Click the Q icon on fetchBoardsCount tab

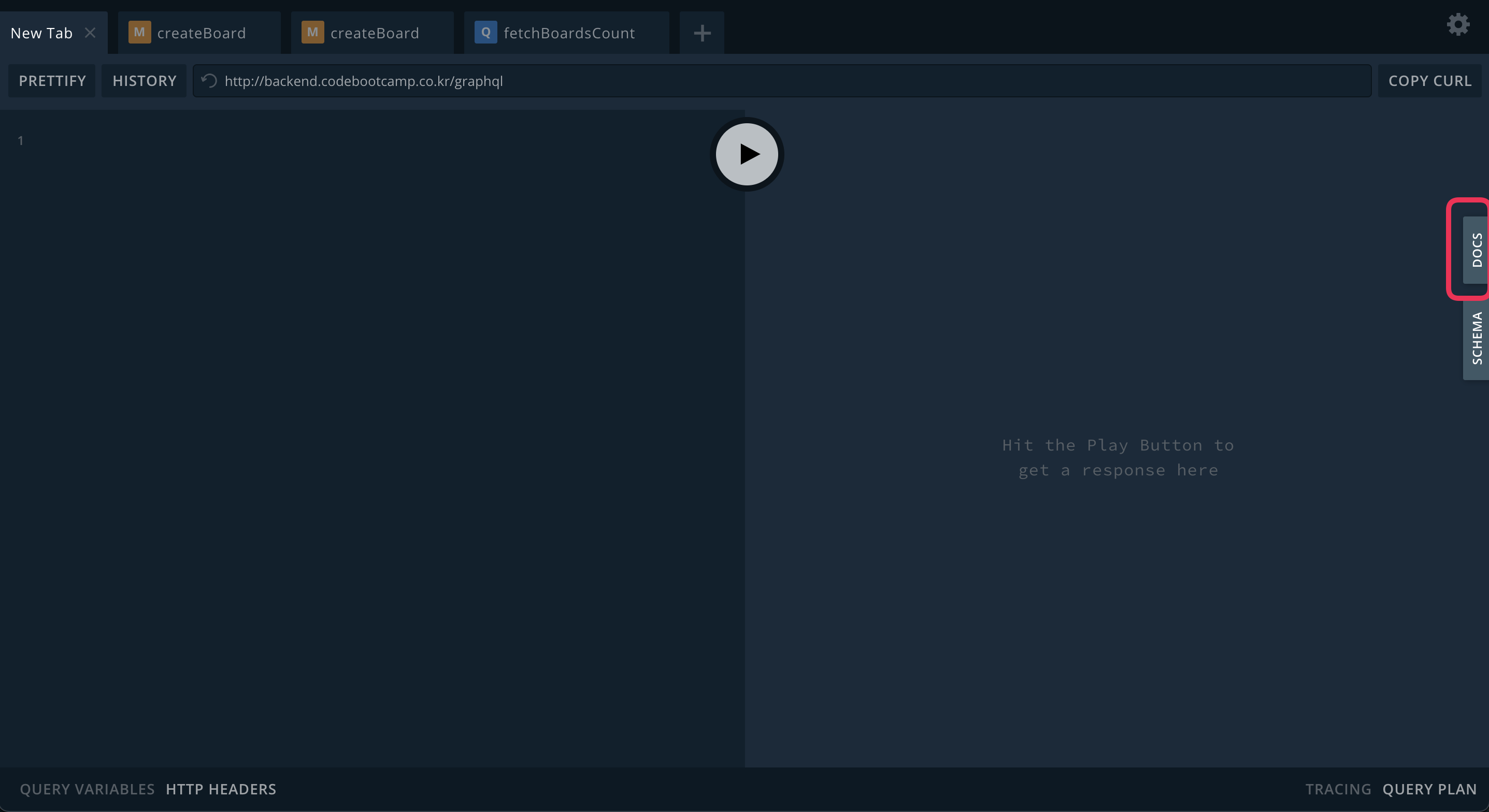pos(485,32)
